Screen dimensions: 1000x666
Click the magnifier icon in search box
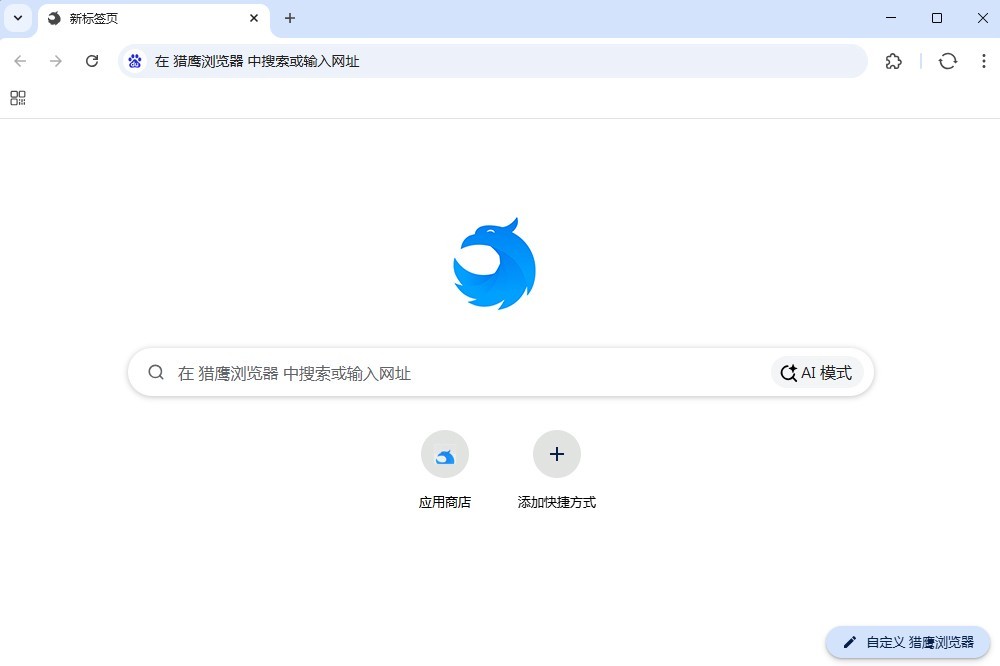coord(156,373)
